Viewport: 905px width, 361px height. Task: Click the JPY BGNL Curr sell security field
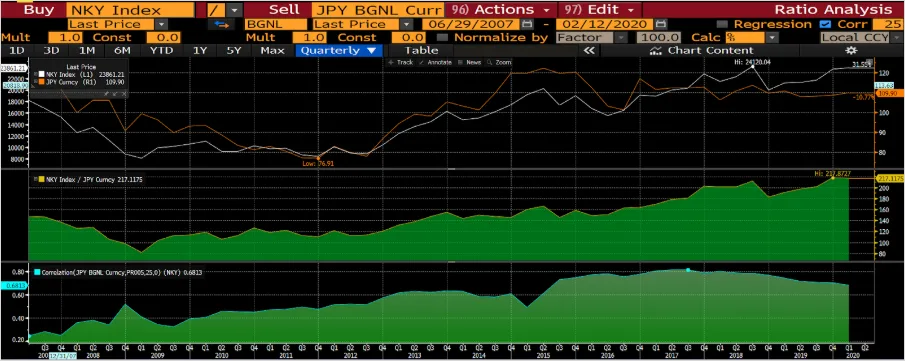(x=378, y=10)
